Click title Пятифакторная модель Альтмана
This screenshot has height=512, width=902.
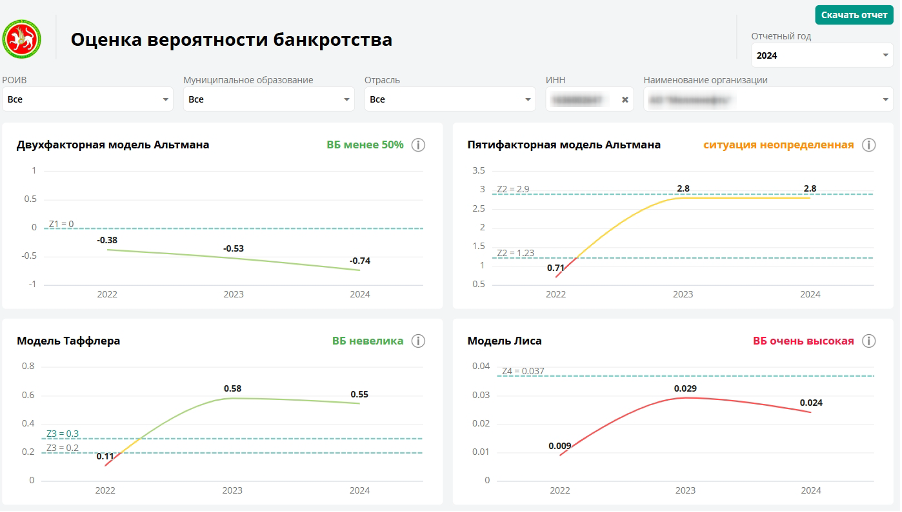pyautogui.click(x=565, y=145)
